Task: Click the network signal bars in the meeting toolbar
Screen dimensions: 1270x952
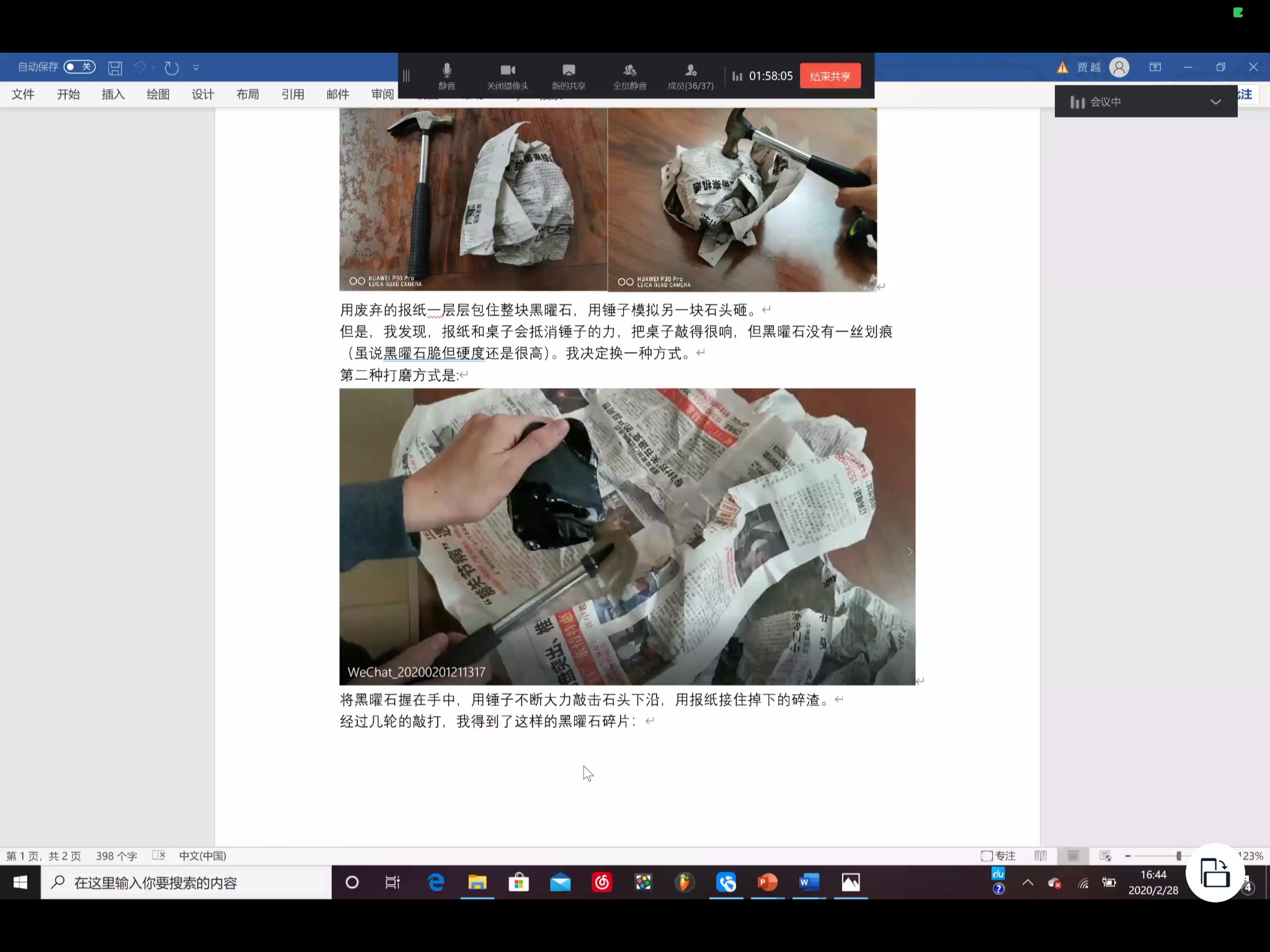Action: click(x=737, y=76)
